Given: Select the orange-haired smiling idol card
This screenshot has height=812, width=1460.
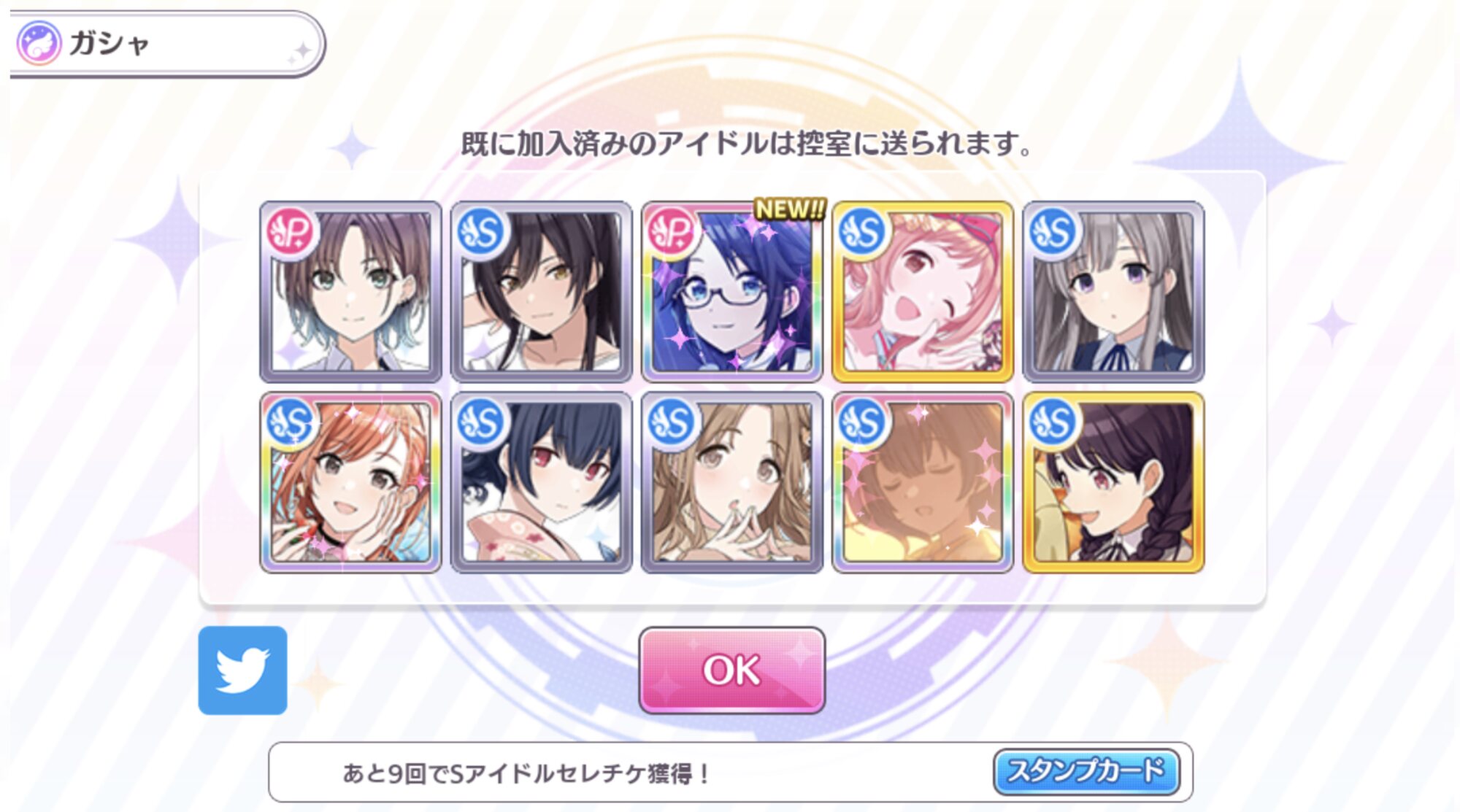Looking at the screenshot, I should pyautogui.click(x=350, y=482).
